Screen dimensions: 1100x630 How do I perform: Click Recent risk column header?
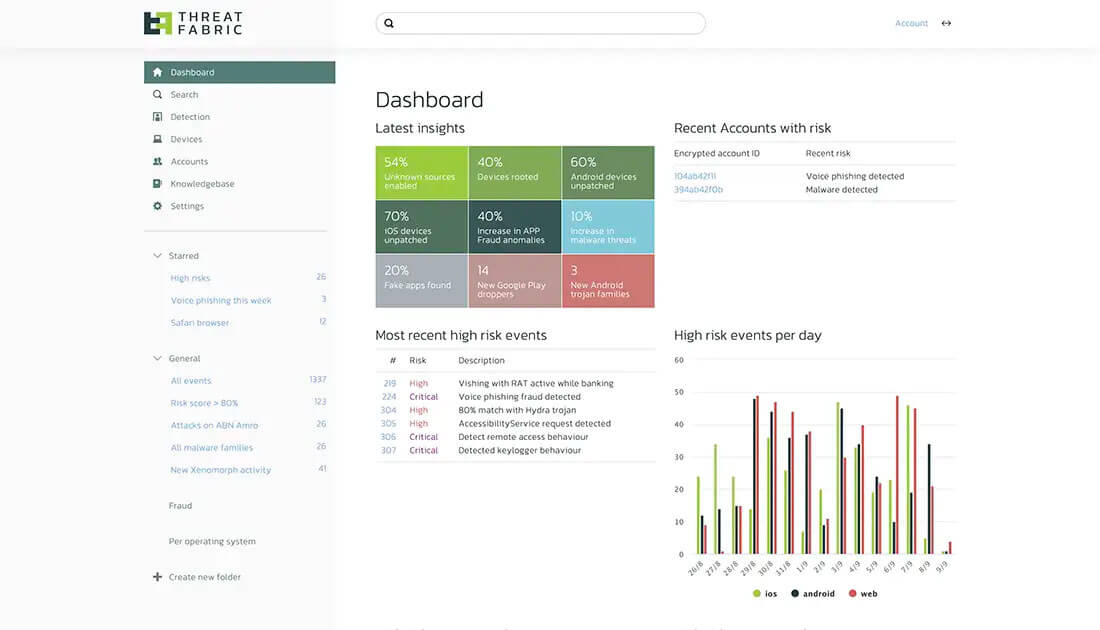pyautogui.click(x=828, y=153)
